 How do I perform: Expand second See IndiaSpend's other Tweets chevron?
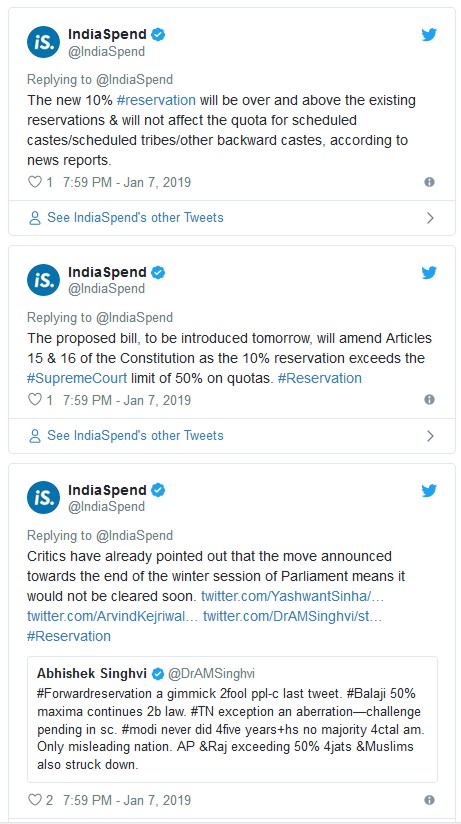(430, 436)
